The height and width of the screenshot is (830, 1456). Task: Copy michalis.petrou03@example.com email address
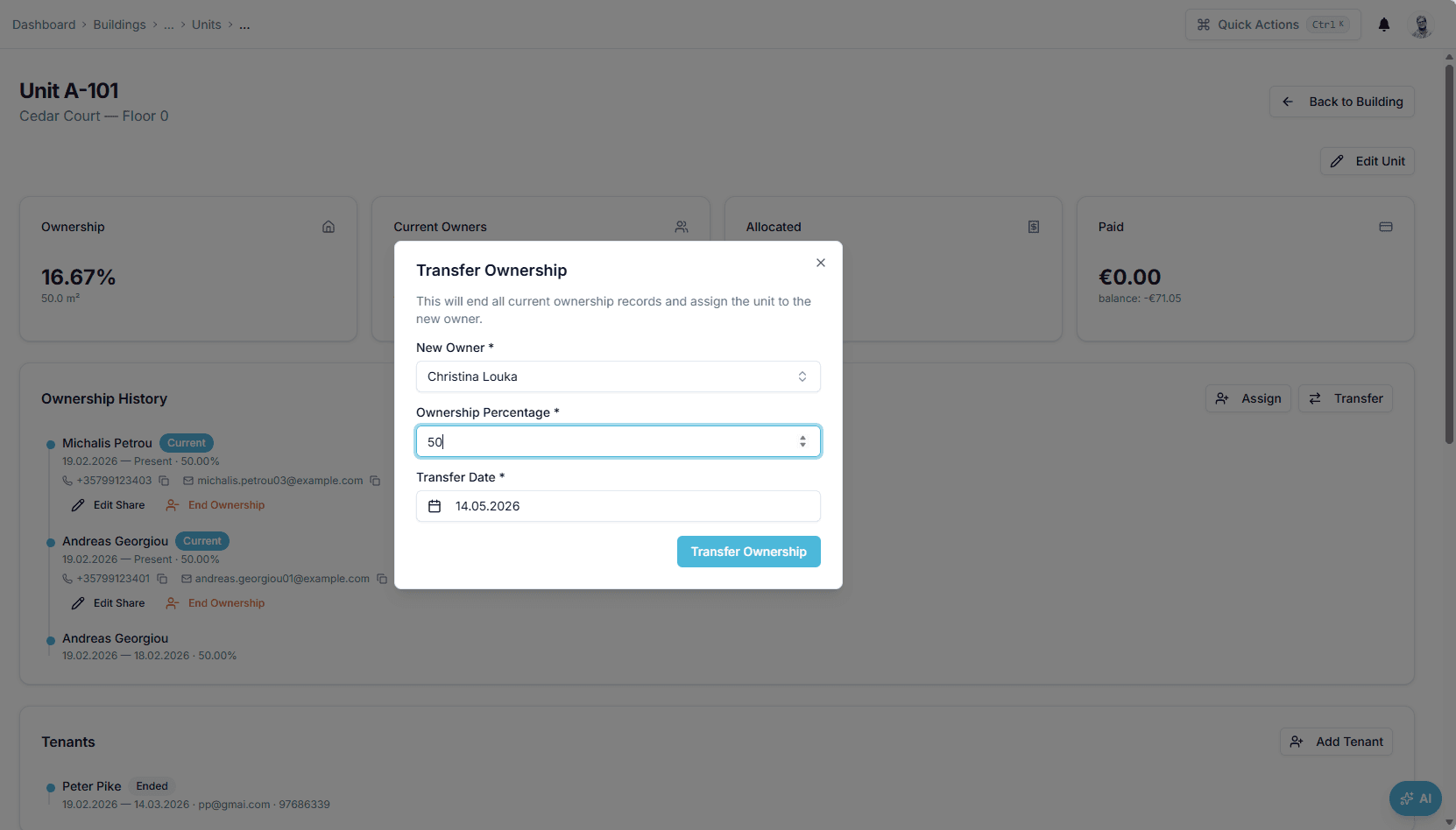(375, 481)
